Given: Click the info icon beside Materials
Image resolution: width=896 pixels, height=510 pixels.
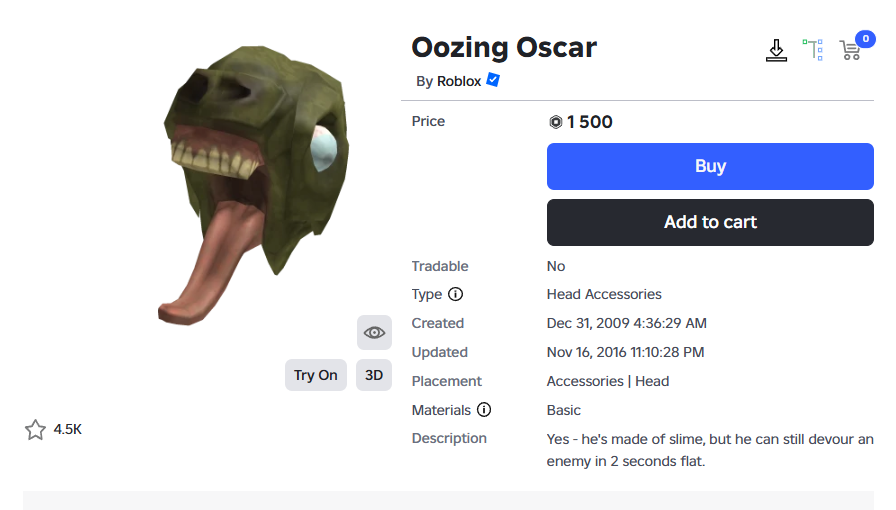Looking at the screenshot, I should point(484,410).
